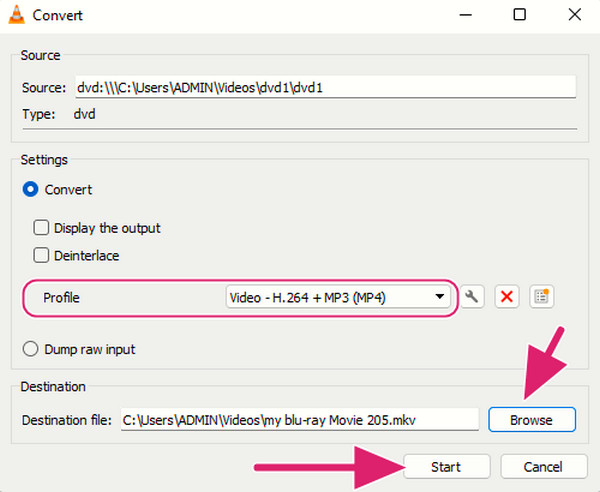Click the 'Profile' label
Screen dimensions: 600x492
[x=61, y=298]
